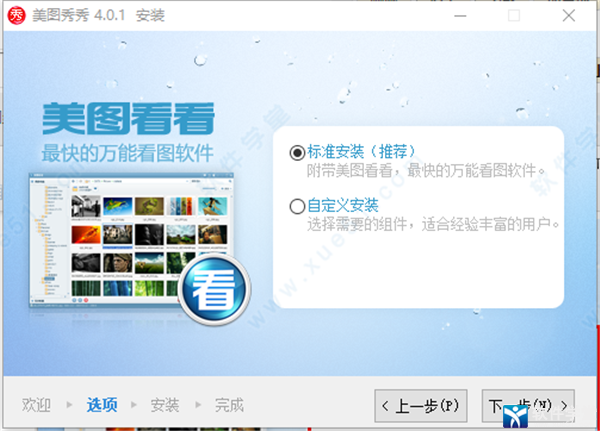Viewport: 600px width, 431px height.
Task: Click the 美图看看 large heading text
Action: tap(128, 119)
